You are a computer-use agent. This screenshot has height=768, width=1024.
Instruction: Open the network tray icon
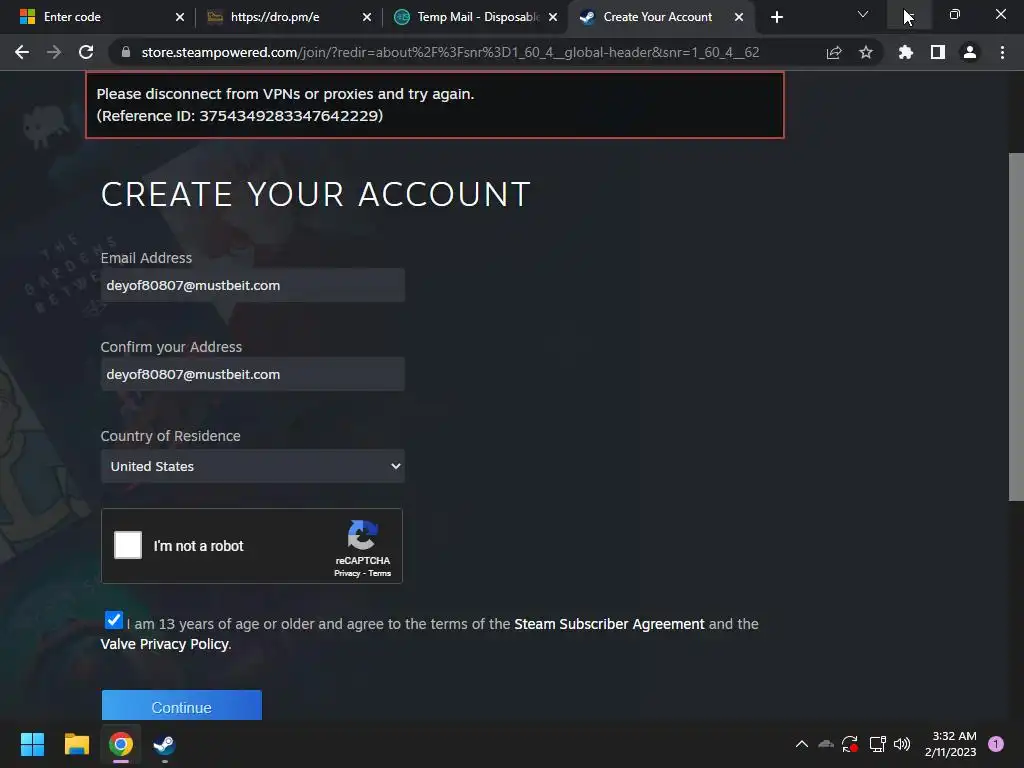pos(877,744)
